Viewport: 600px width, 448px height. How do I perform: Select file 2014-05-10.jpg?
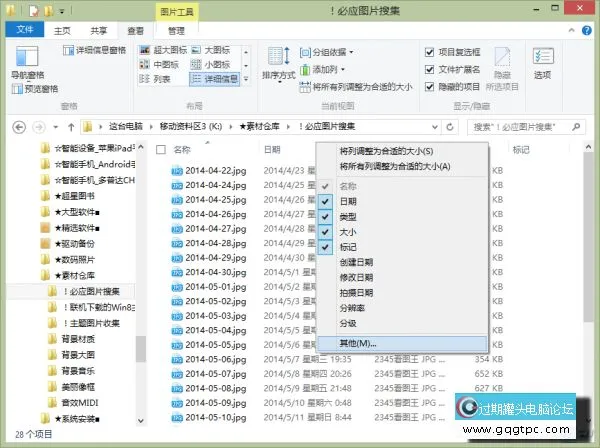pos(209,417)
